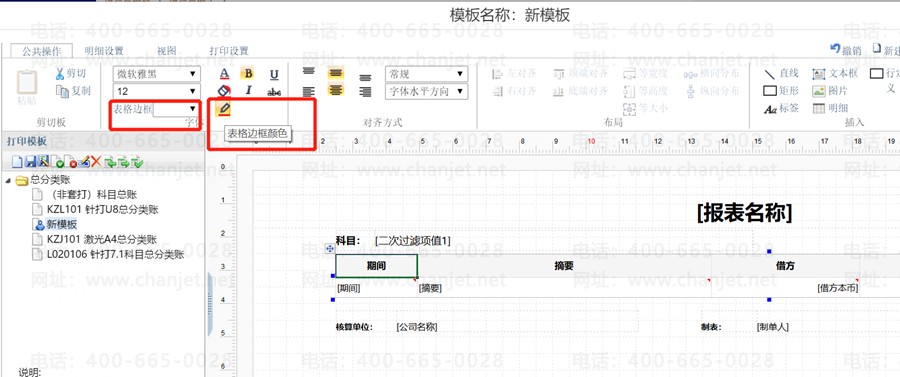This screenshot has width=900, height=377.
Task: Switch to the 视图 tab
Action: pyautogui.click(x=167, y=51)
